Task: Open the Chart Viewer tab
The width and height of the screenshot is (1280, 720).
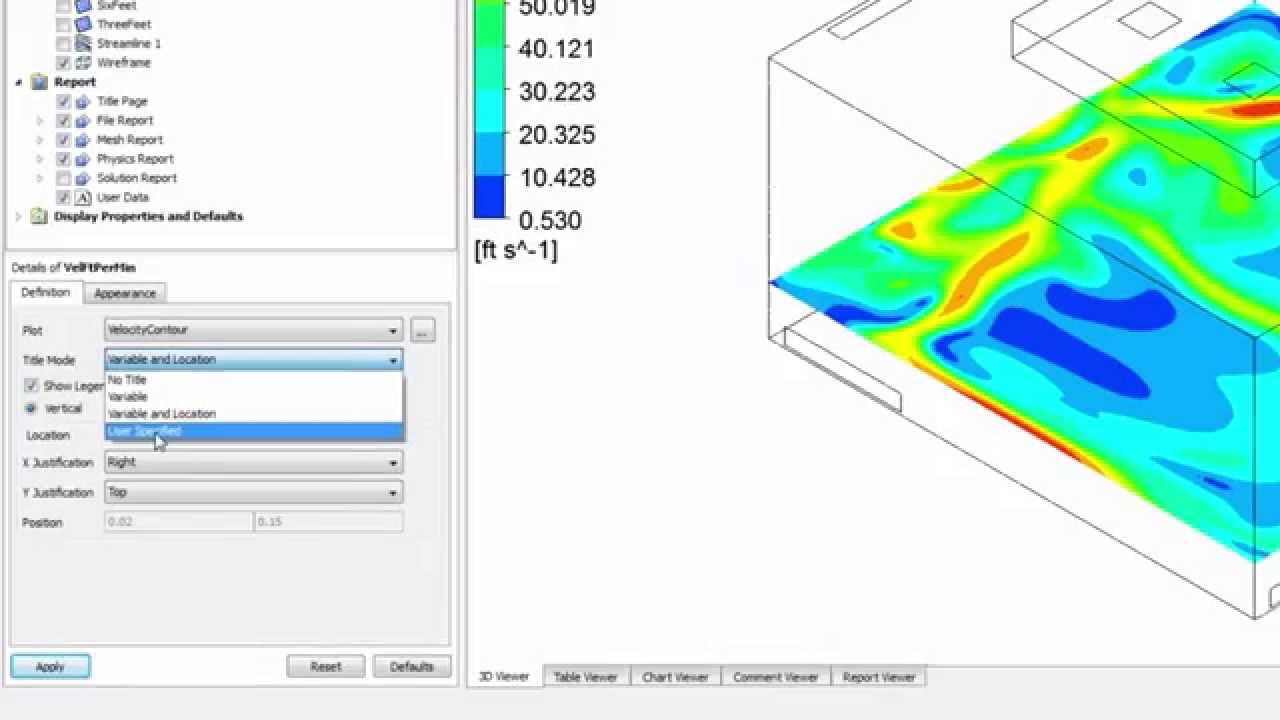Action: coord(675,677)
